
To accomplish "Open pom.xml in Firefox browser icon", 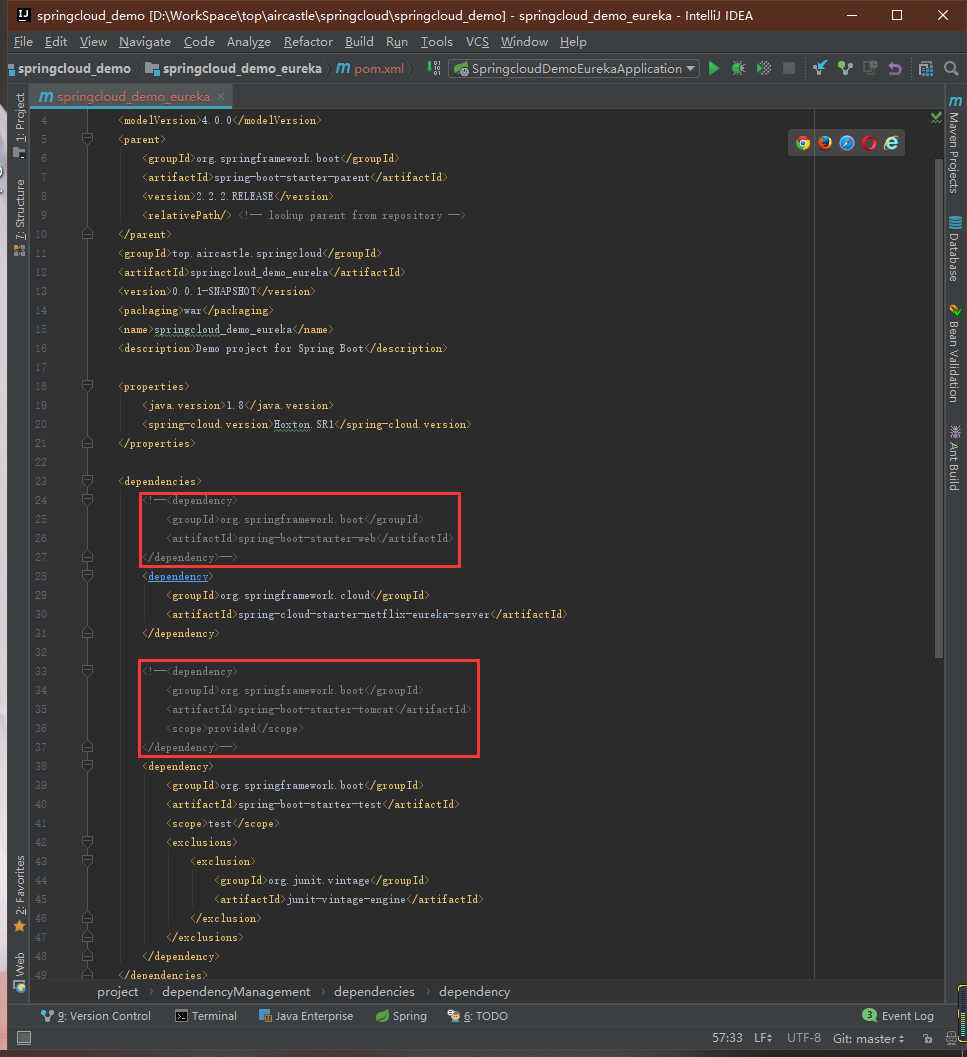I will (825, 143).
